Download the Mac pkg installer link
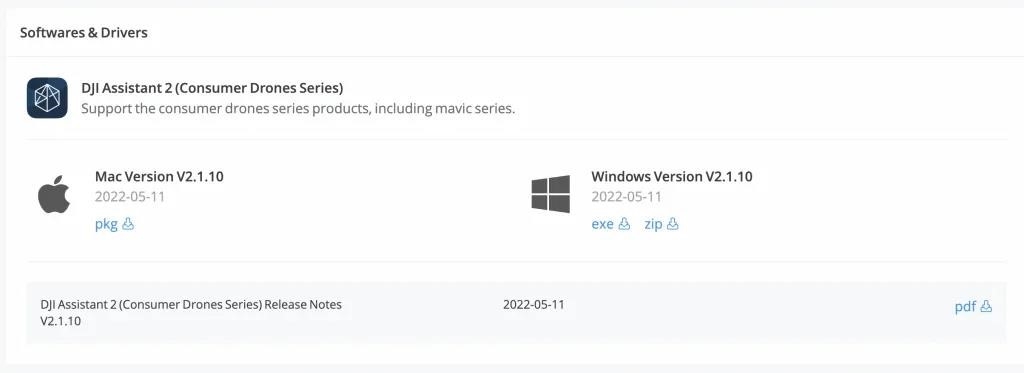This screenshot has width=1024, height=373. click(x=106, y=225)
